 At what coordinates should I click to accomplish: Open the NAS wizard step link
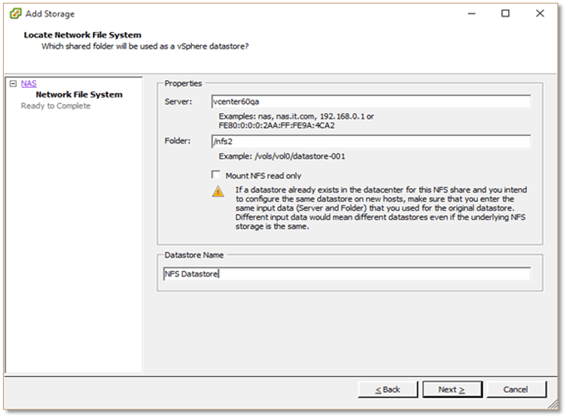pyautogui.click(x=29, y=84)
